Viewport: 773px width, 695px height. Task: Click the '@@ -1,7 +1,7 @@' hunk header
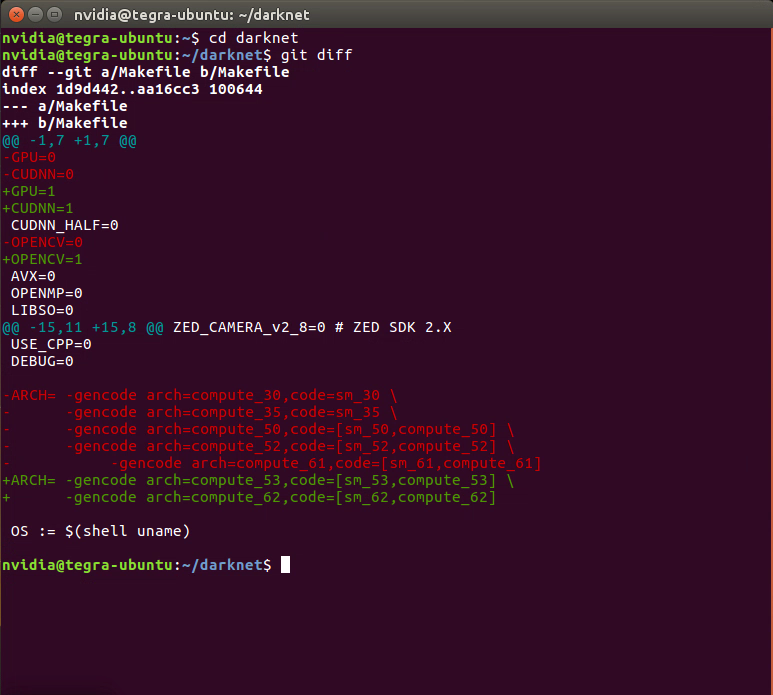click(x=70, y=141)
